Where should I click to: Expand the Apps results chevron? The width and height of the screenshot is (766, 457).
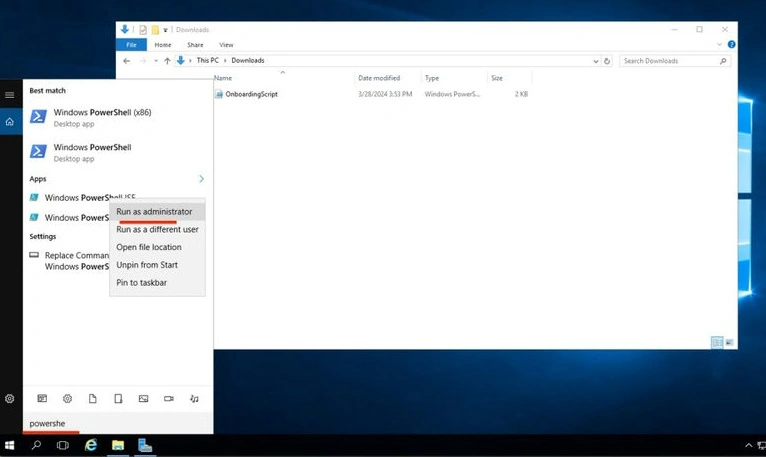(x=201, y=179)
